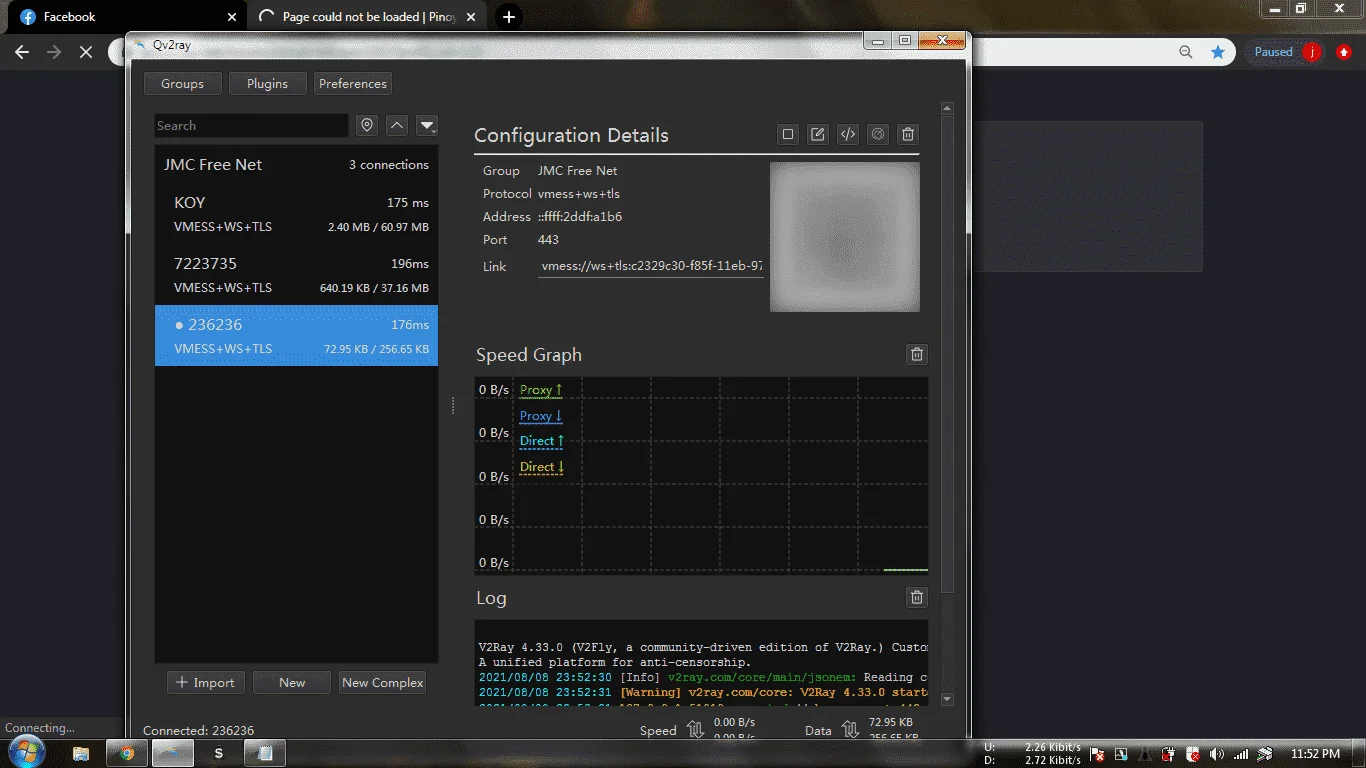Click the Address value ::ffff:2ddf:a1b6
Viewport: 1366px width, 768px height.
pyautogui.click(x=580, y=217)
